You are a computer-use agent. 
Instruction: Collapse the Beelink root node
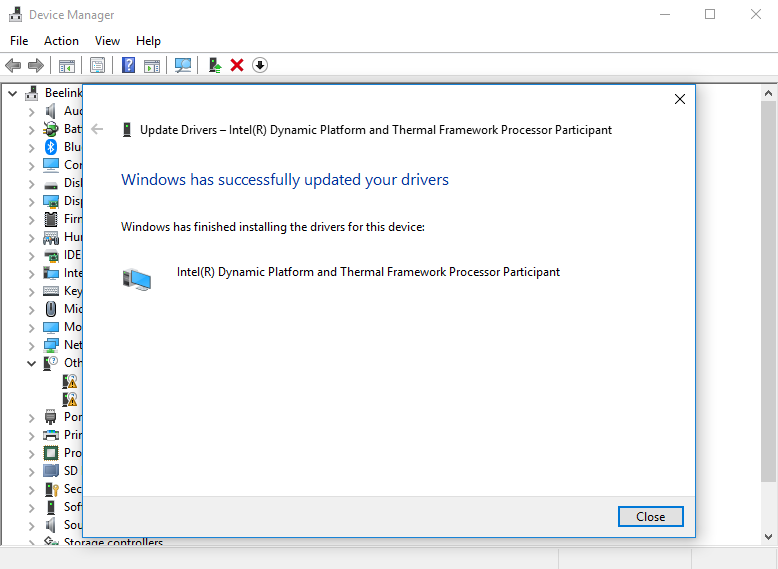pyautogui.click(x=13, y=93)
